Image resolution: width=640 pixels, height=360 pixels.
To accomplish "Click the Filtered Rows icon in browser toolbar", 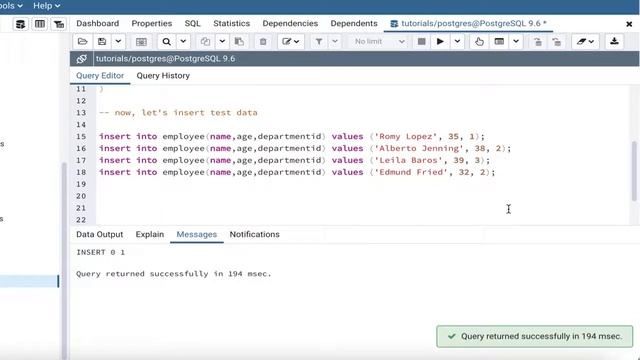I will click(x=59, y=24).
